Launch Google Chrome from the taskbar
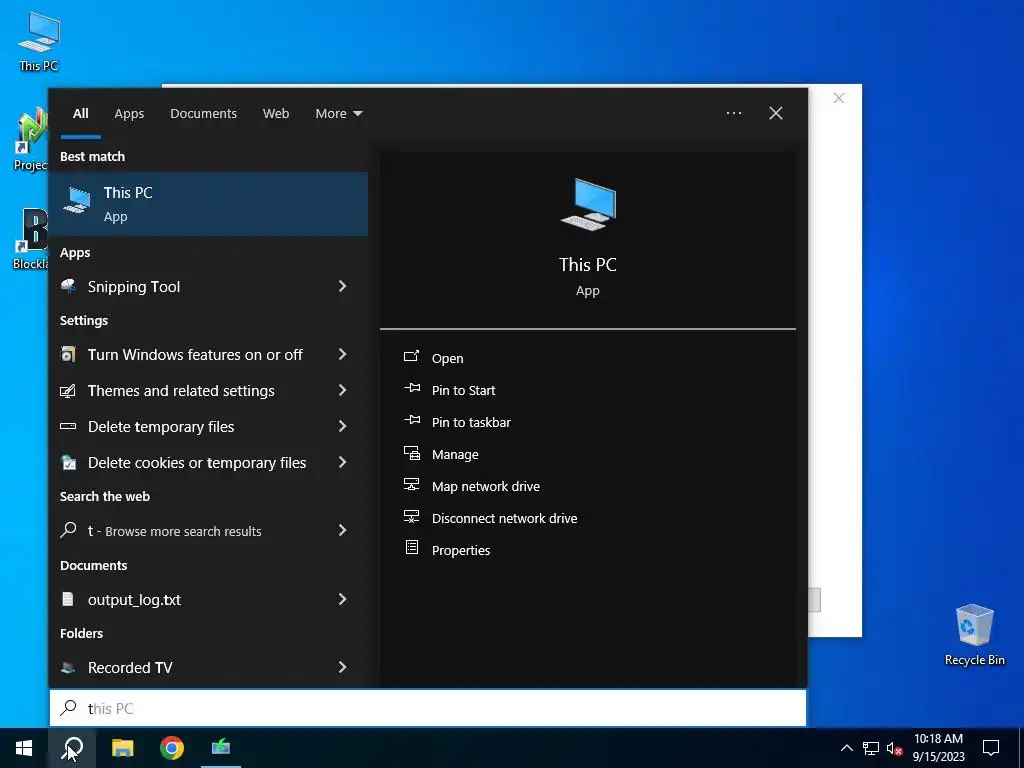The height and width of the screenshot is (768, 1024). tap(172, 748)
